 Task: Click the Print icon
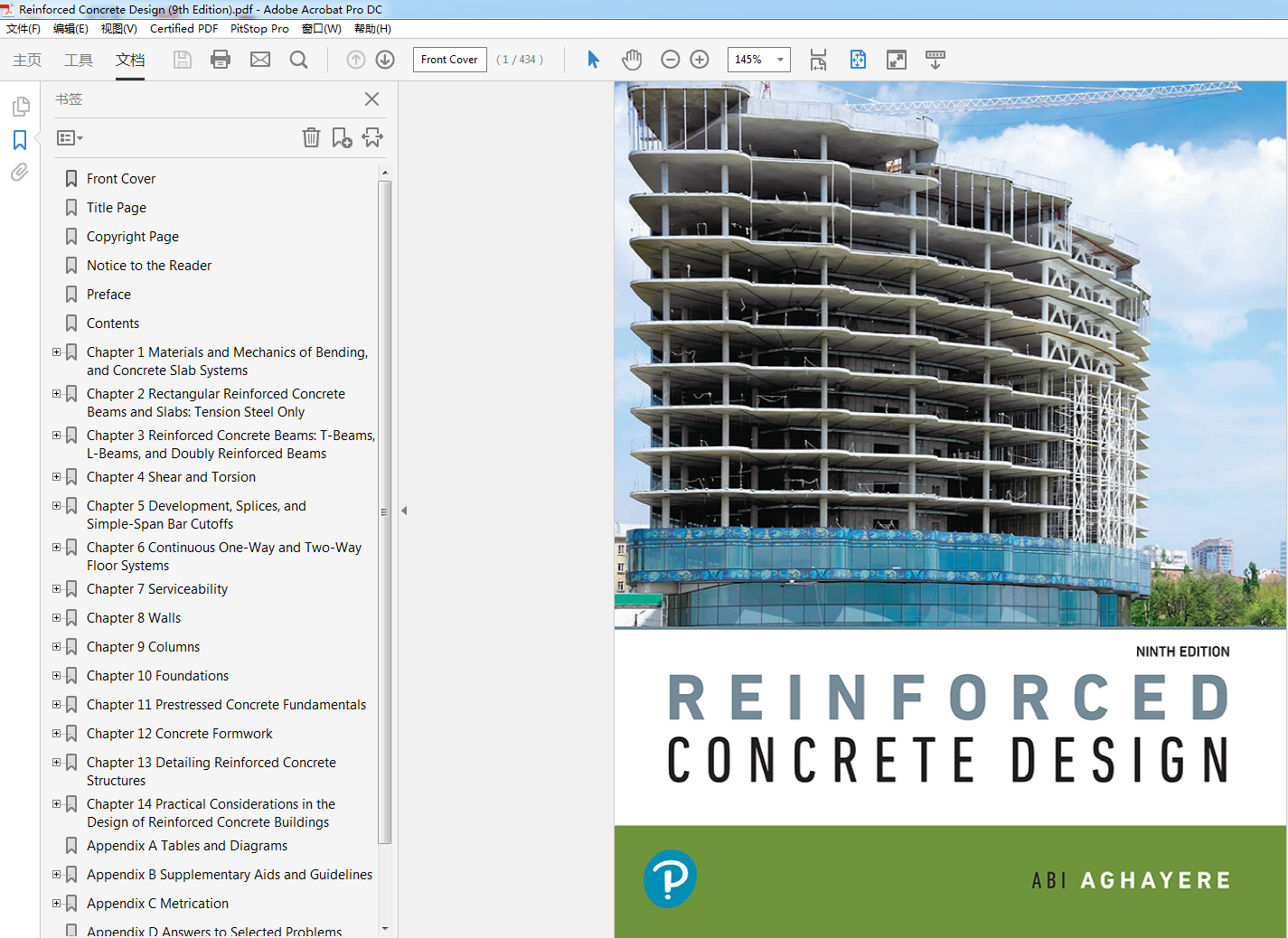(x=221, y=60)
